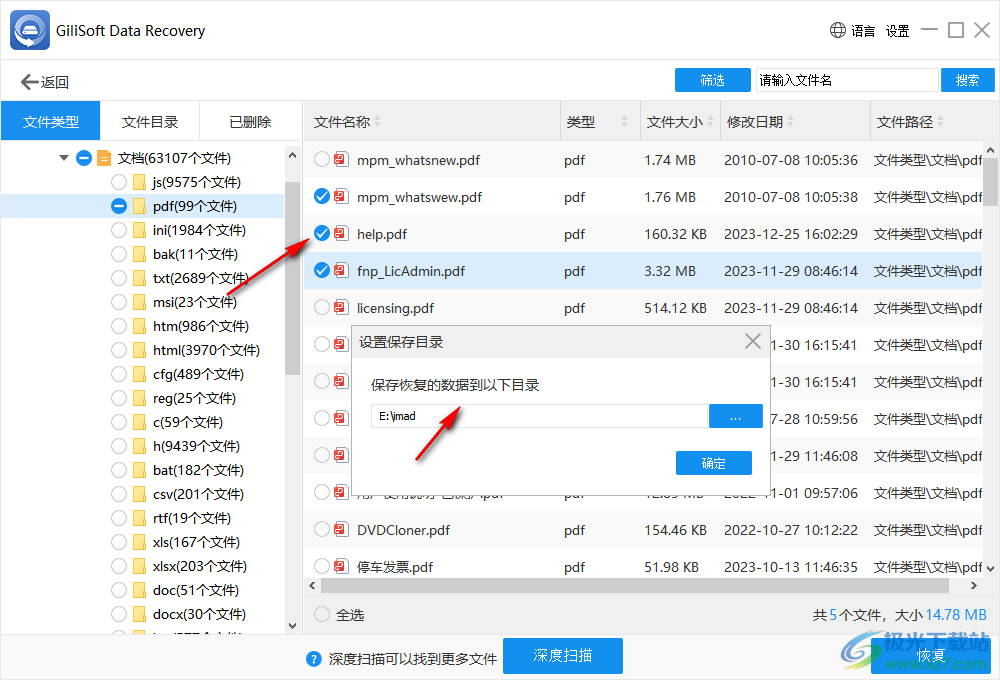
Task: Click the language globe icon
Action: (837, 30)
